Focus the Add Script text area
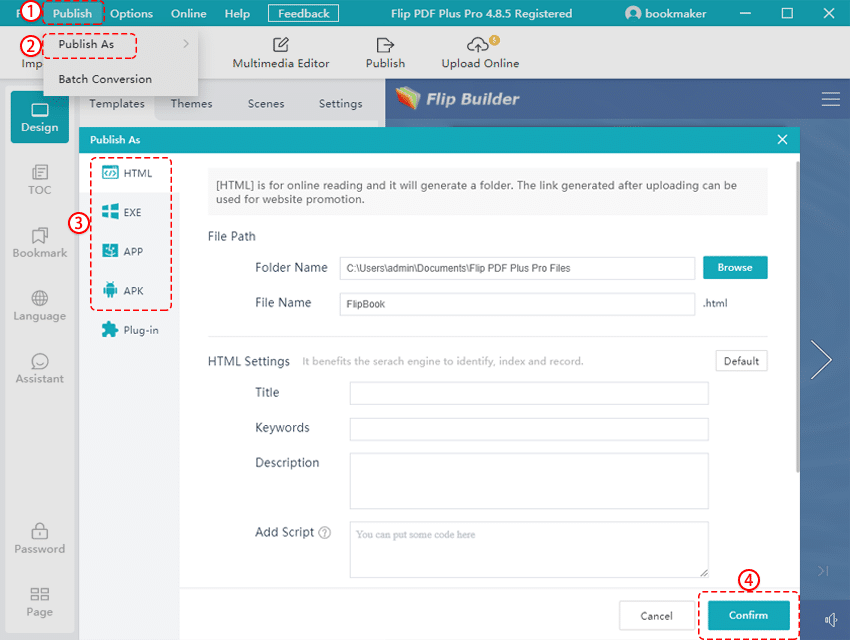 coord(529,550)
